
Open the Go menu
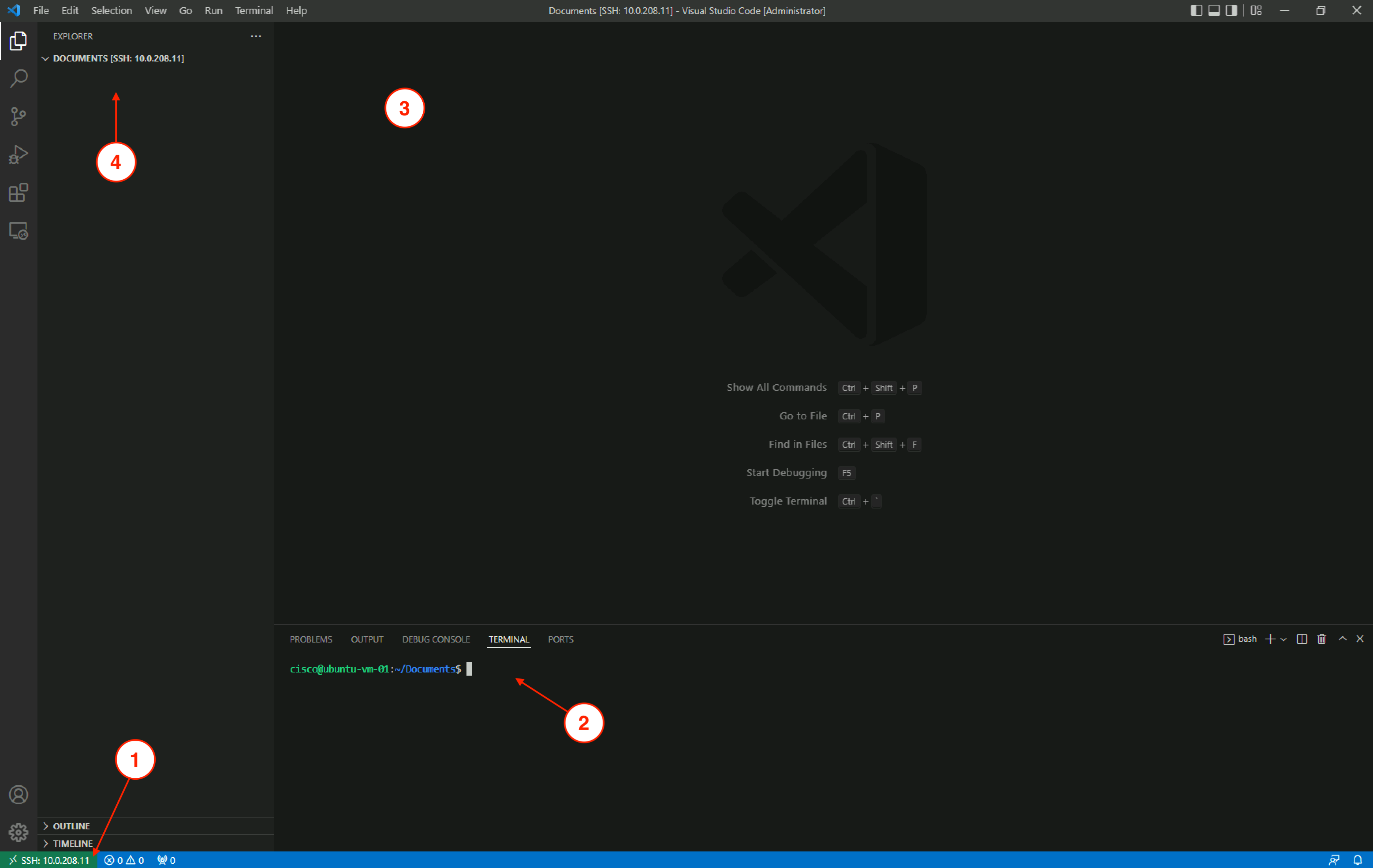click(x=185, y=10)
